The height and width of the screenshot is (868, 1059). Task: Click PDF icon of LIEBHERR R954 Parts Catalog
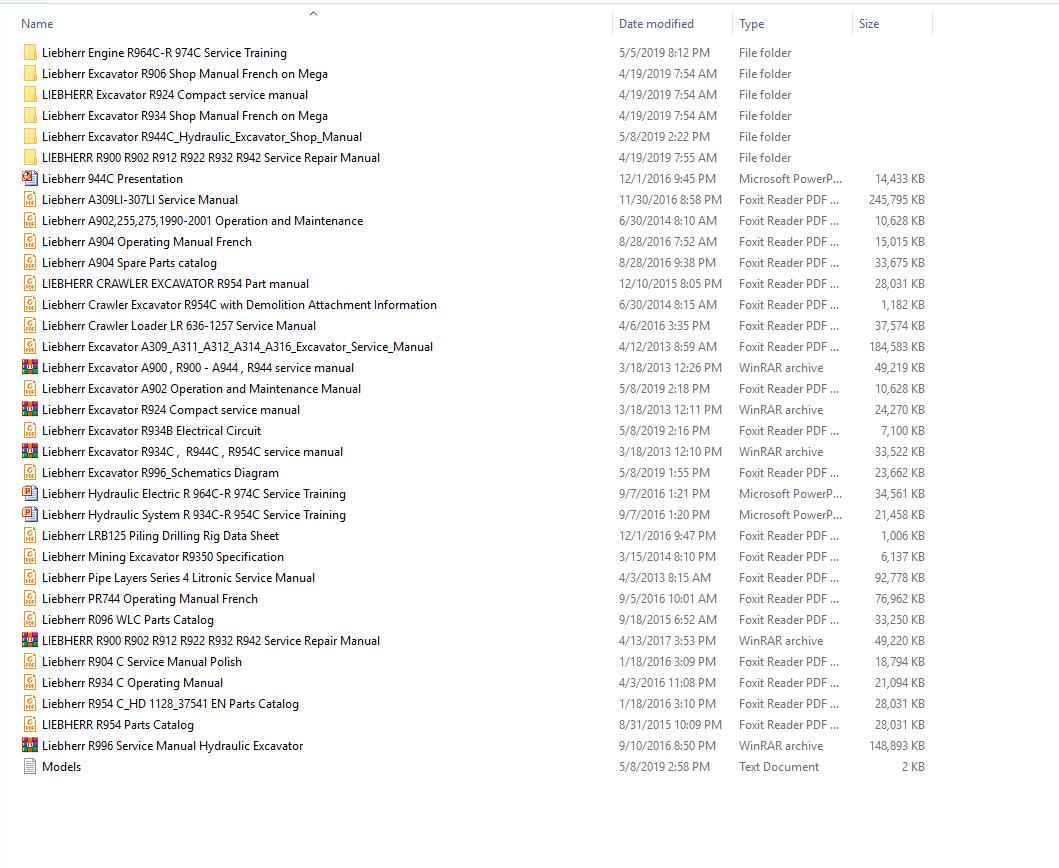[30, 724]
